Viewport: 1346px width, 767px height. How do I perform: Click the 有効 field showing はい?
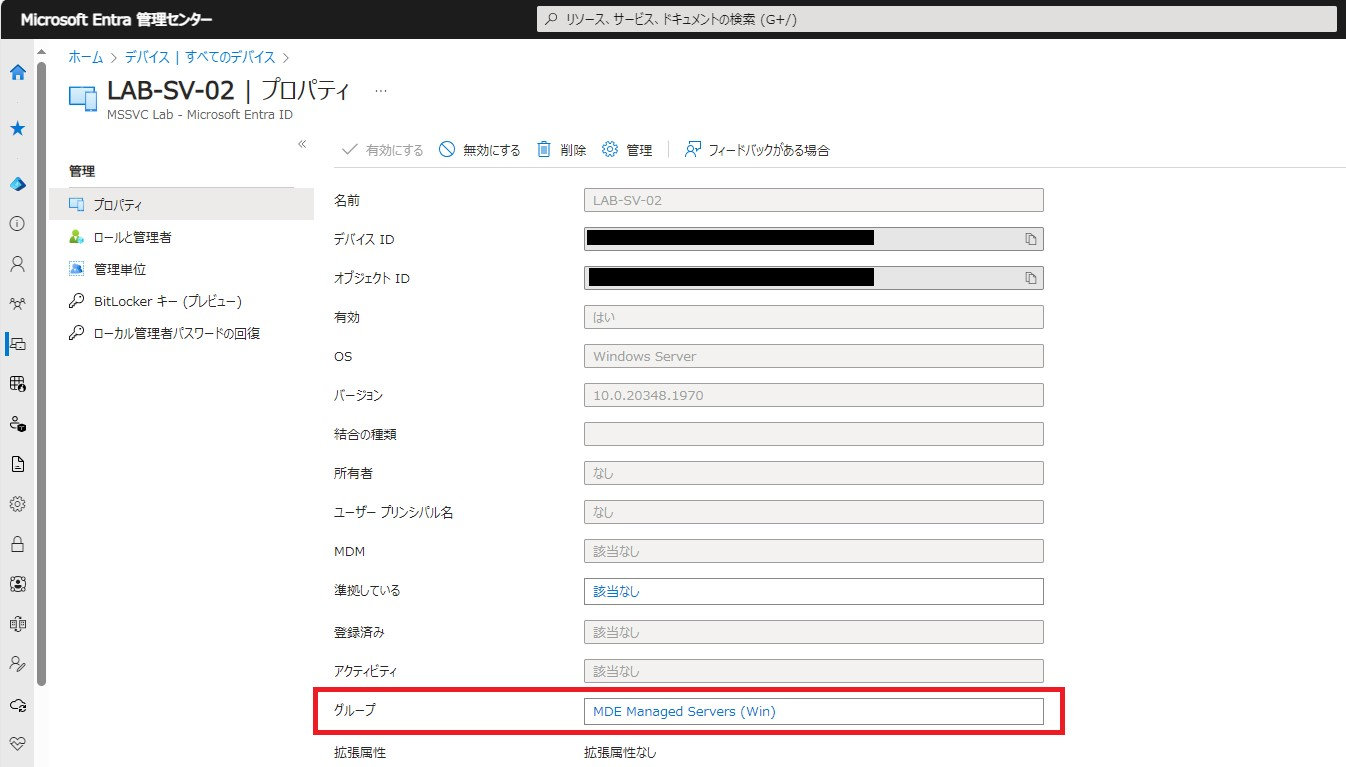pos(813,317)
